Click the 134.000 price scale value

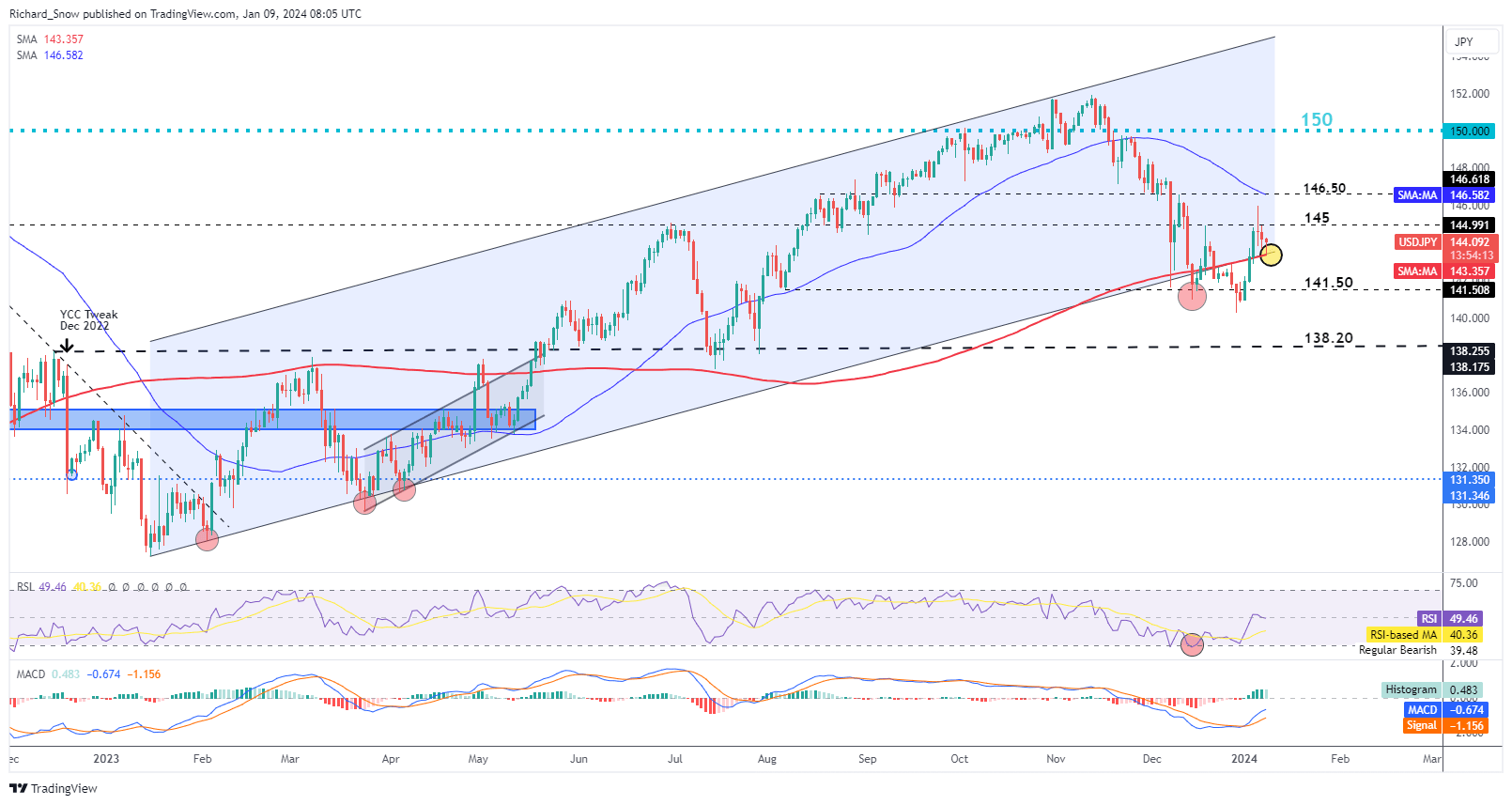1470,430
